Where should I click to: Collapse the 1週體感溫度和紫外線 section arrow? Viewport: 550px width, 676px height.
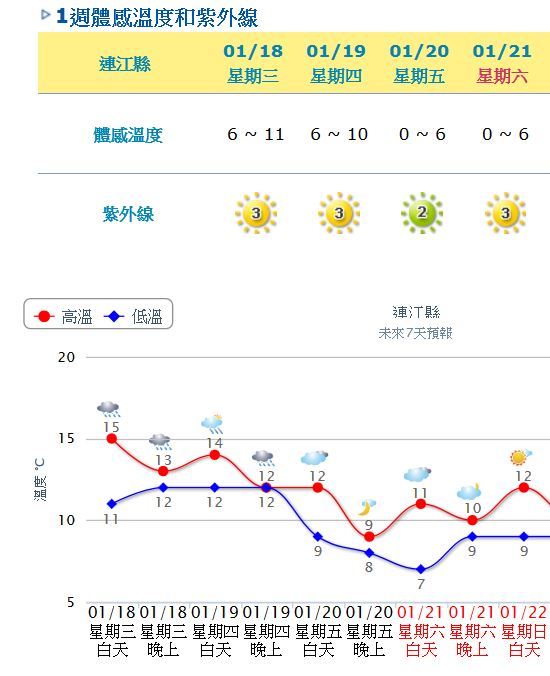[46, 15]
